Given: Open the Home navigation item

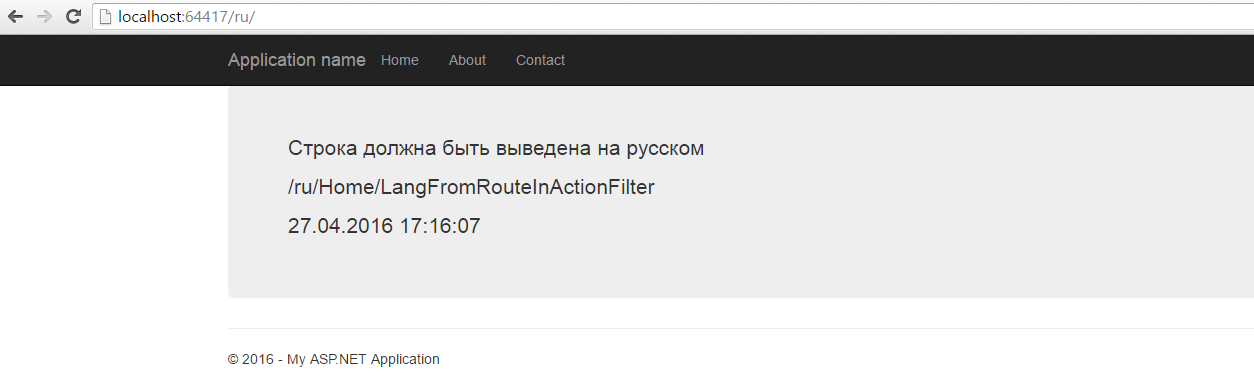Looking at the screenshot, I should (400, 60).
